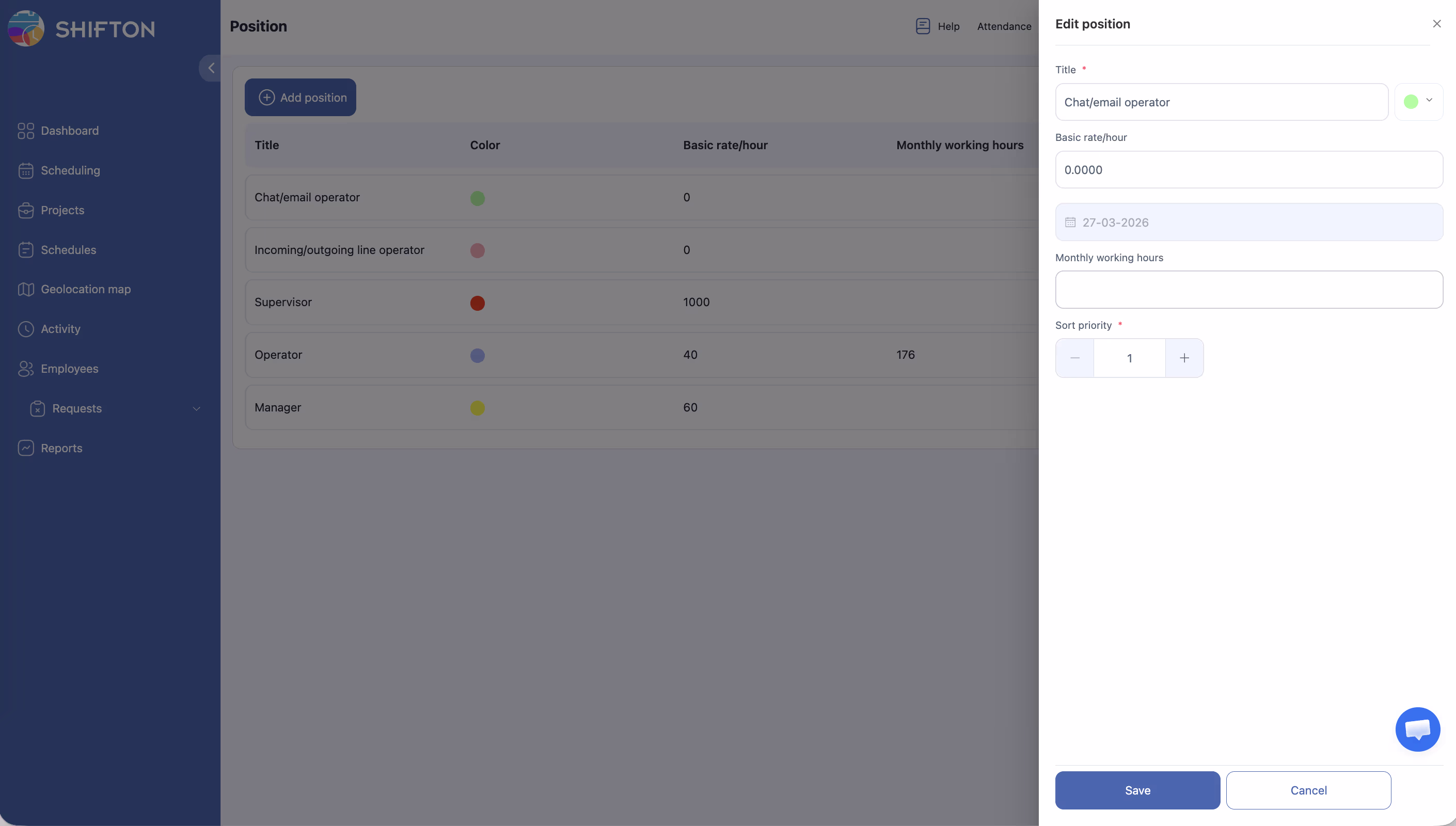The width and height of the screenshot is (1456, 826).
Task: Open Schedules in the sidebar menu
Action: 68,250
